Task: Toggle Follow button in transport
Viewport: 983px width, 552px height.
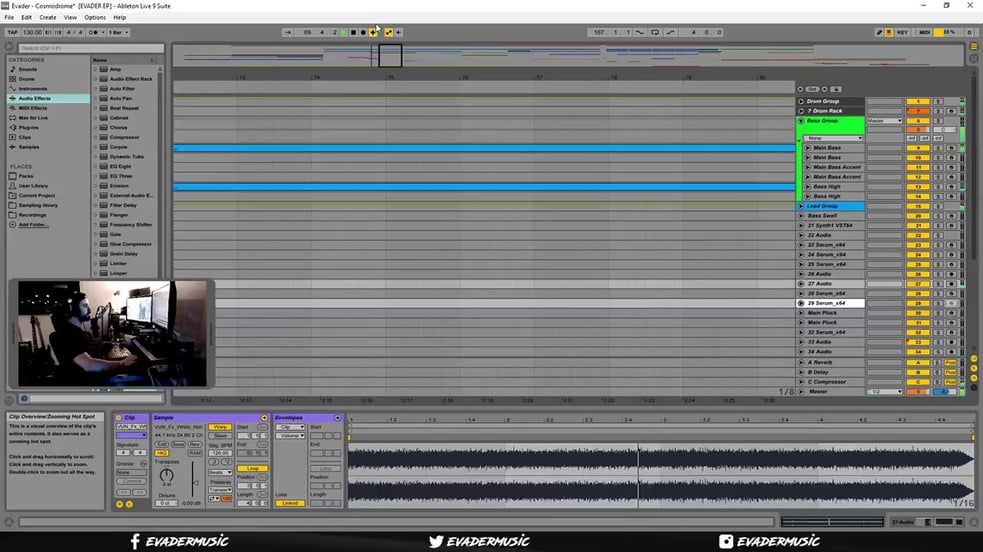Action: [x=287, y=32]
